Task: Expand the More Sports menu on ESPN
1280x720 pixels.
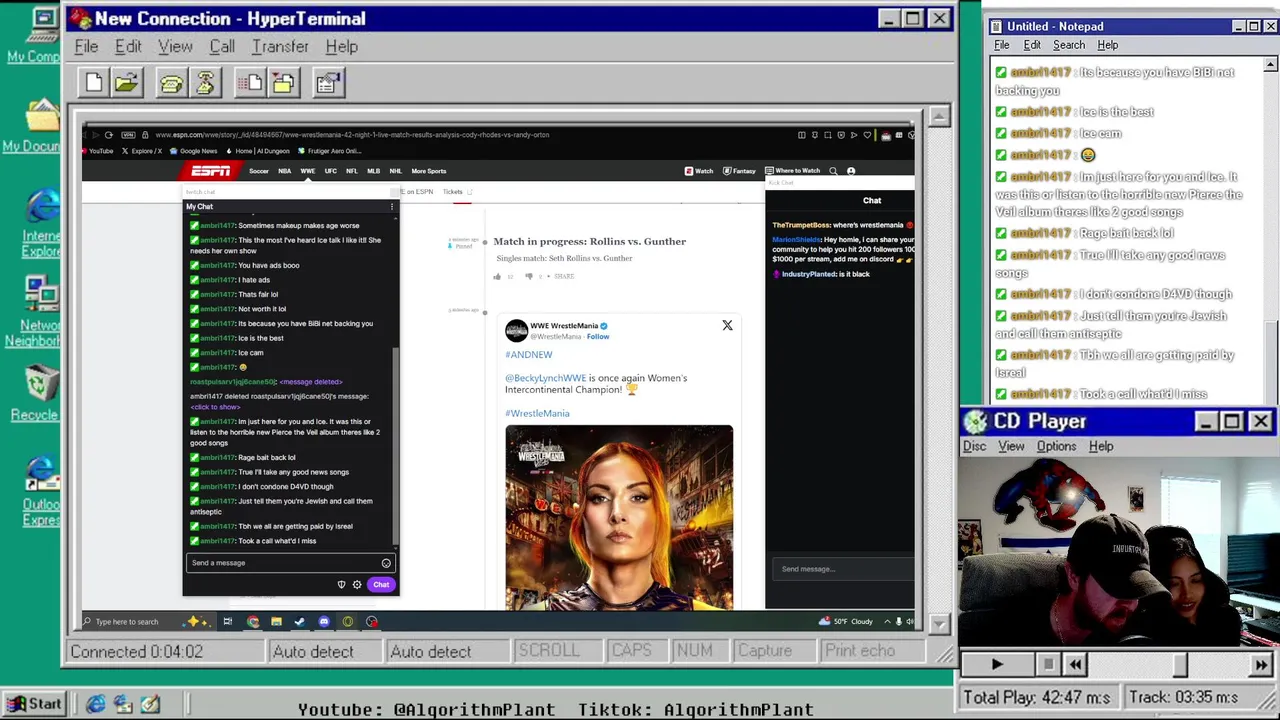Action: click(429, 171)
